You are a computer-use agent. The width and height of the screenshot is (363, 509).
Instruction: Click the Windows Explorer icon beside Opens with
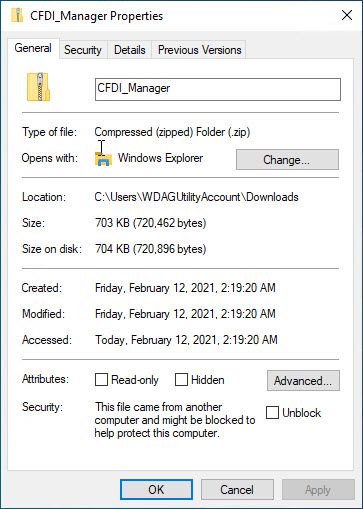tap(103, 159)
